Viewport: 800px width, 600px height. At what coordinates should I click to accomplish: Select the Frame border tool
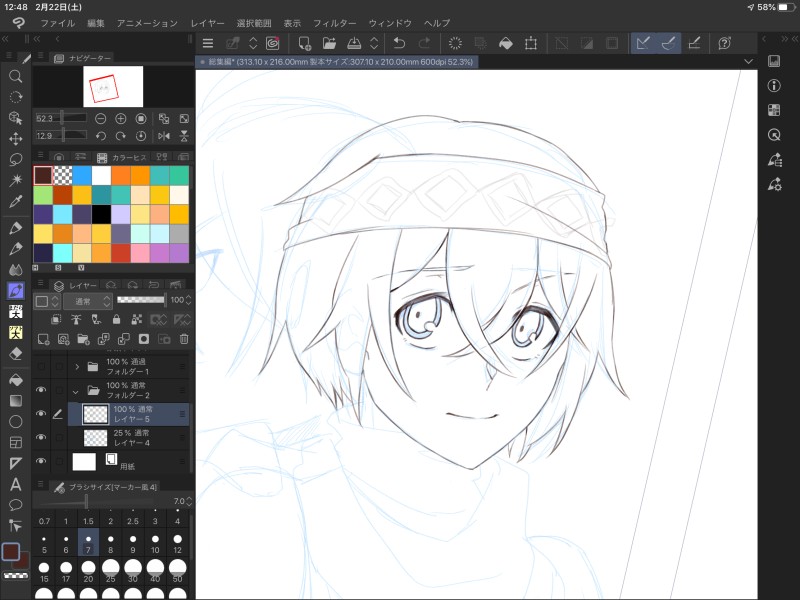click(x=16, y=442)
